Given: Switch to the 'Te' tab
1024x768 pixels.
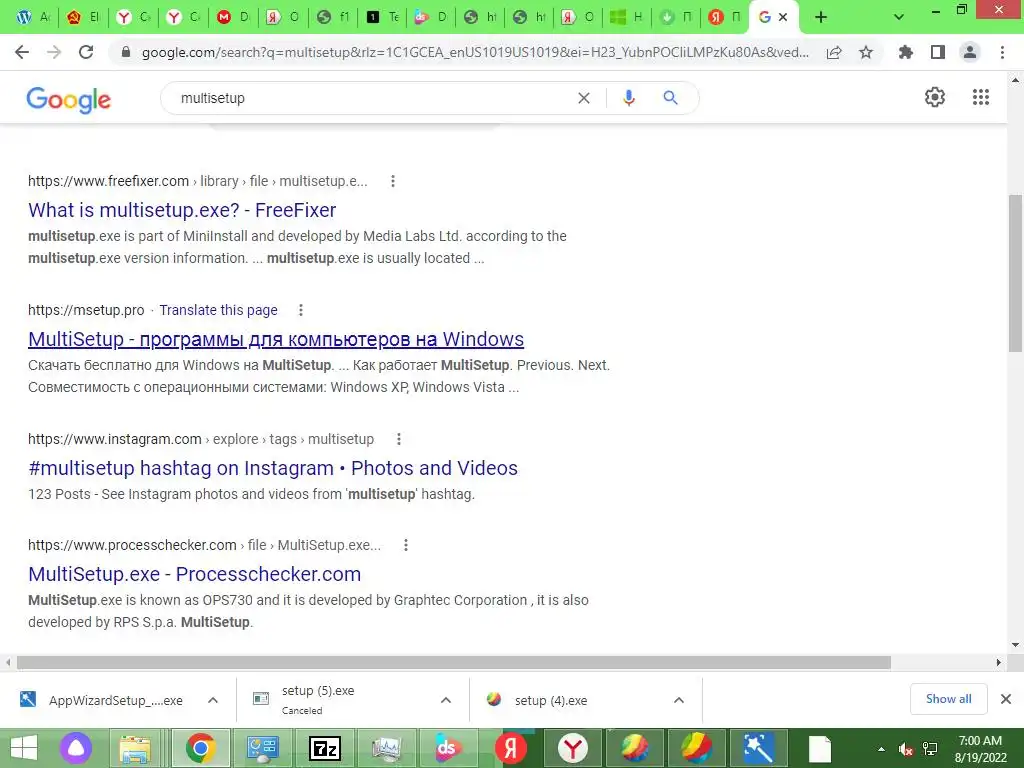Looking at the screenshot, I should [382, 17].
